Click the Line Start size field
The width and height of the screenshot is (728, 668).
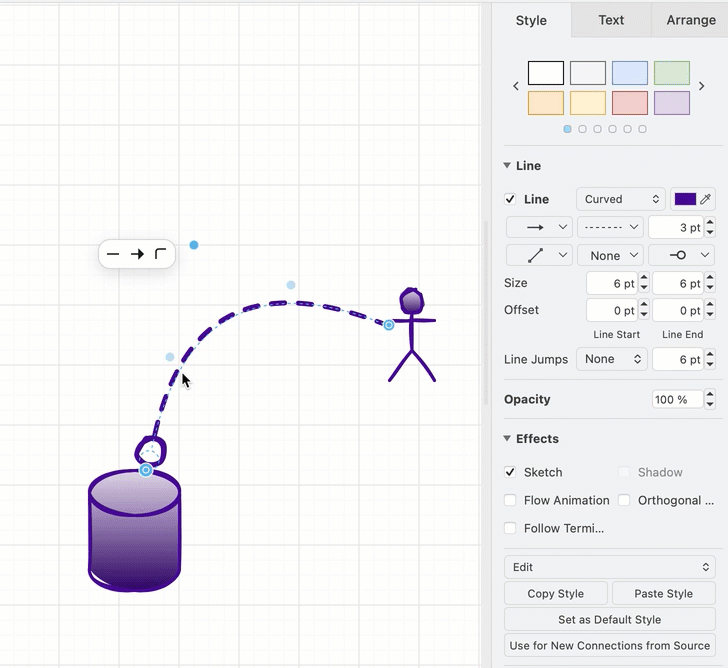point(612,283)
